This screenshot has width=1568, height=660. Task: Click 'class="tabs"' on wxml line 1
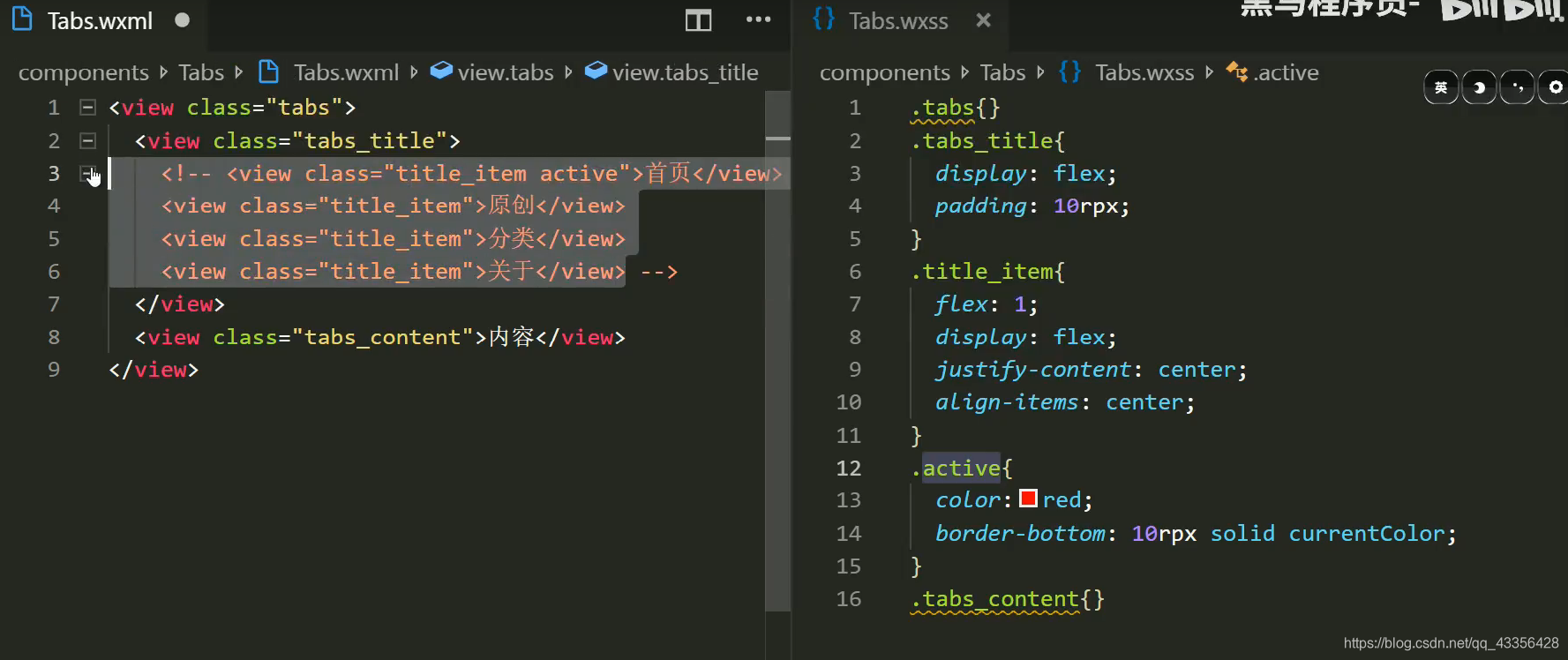[265, 108]
